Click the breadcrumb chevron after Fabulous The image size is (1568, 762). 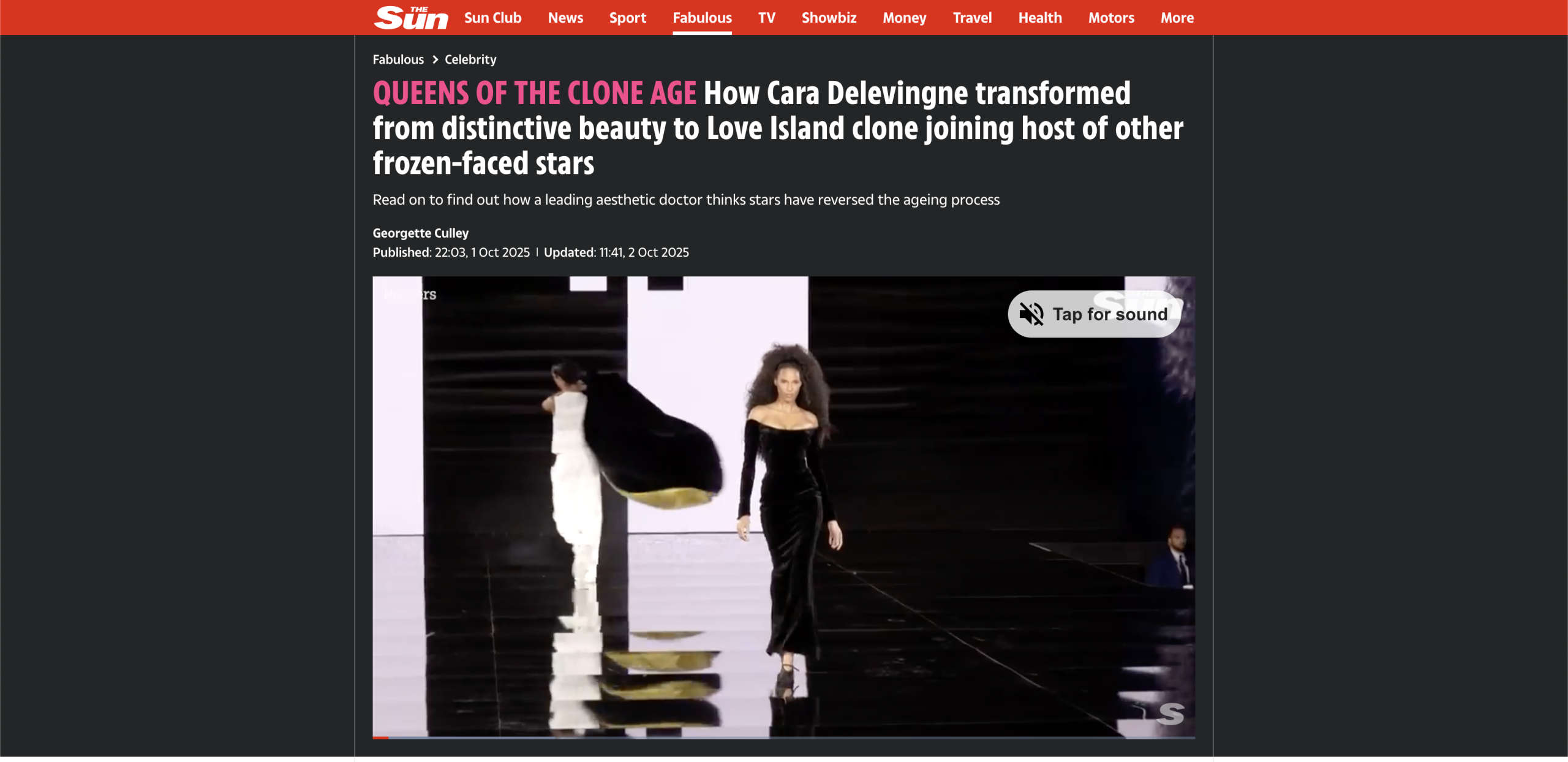435,59
